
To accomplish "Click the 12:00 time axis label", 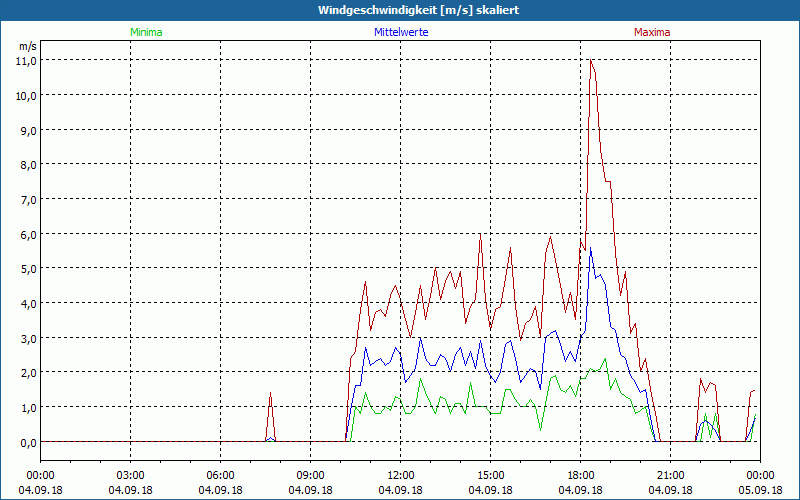I will (x=401, y=475).
